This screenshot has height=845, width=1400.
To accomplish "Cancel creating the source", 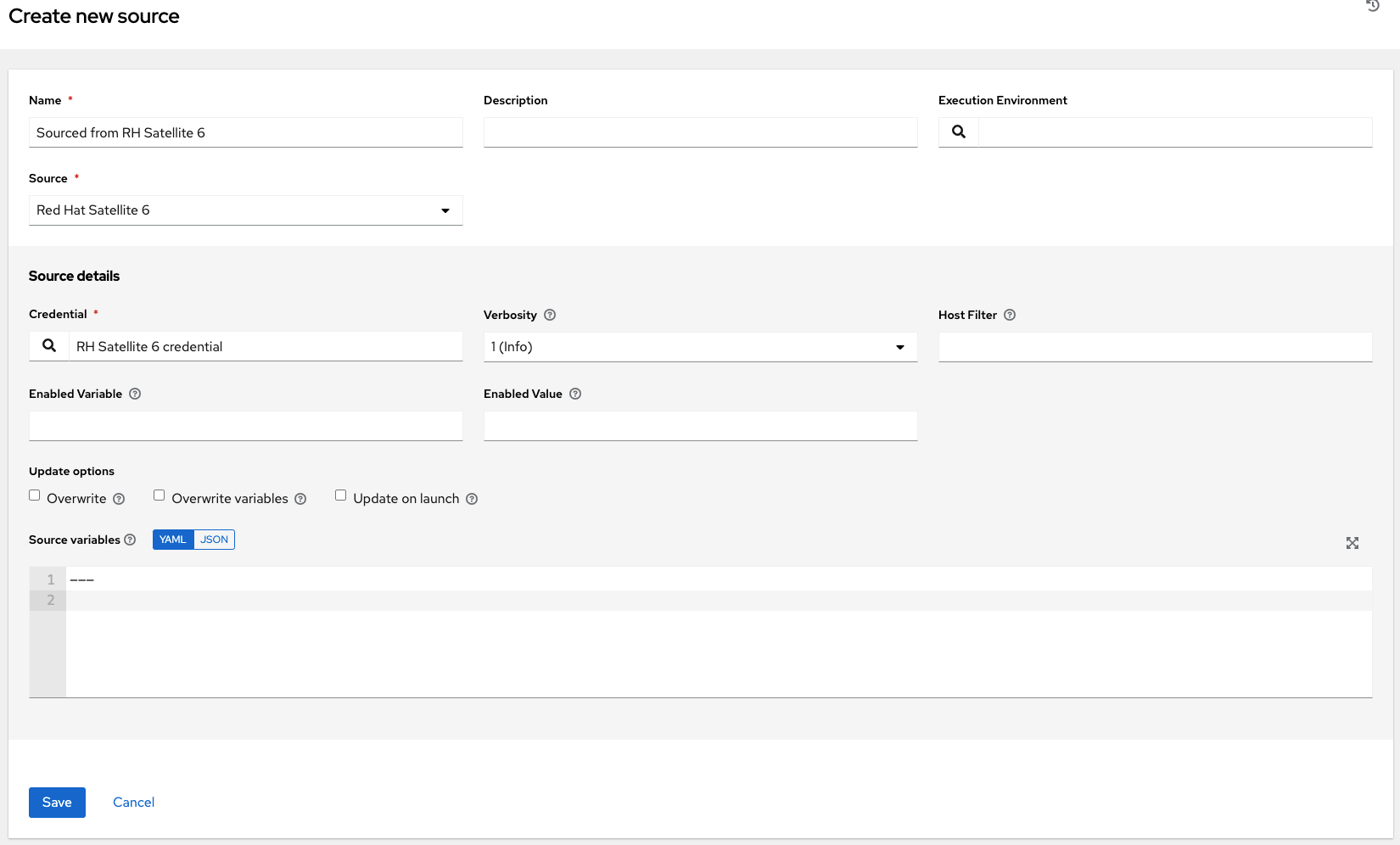I will pos(133,802).
